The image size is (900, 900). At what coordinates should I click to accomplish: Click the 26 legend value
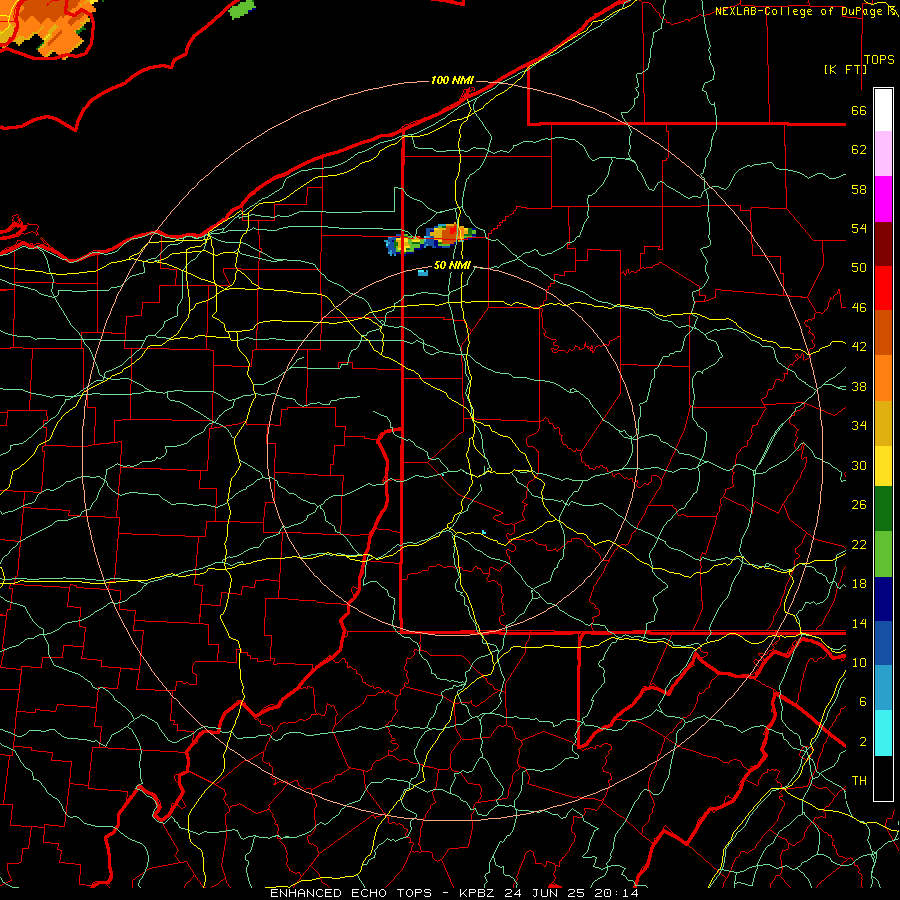(859, 505)
